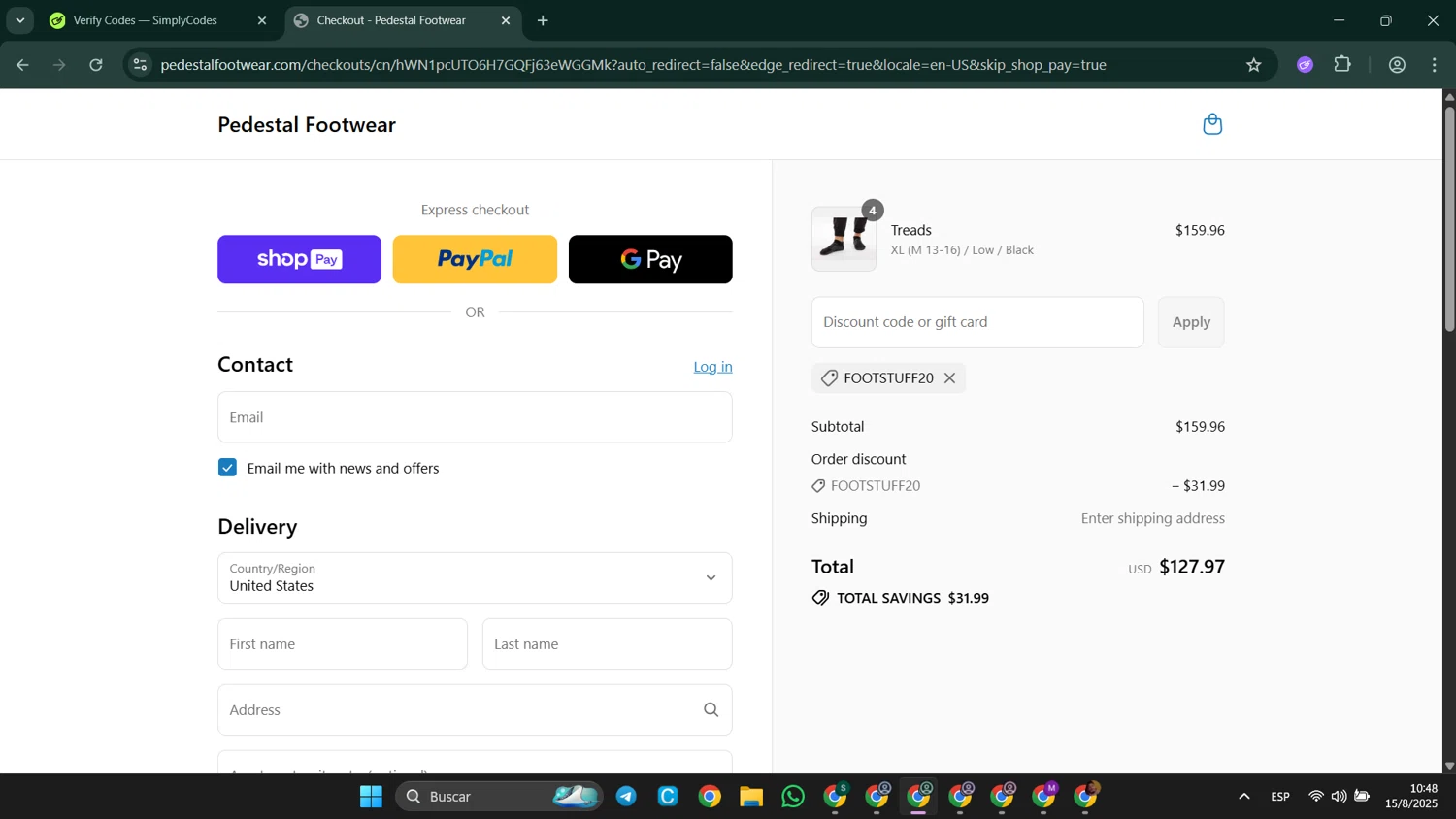This screenshot has height=819, width=1456.
Task: Click the Total amount $127.97
Action: [1192, 567]
